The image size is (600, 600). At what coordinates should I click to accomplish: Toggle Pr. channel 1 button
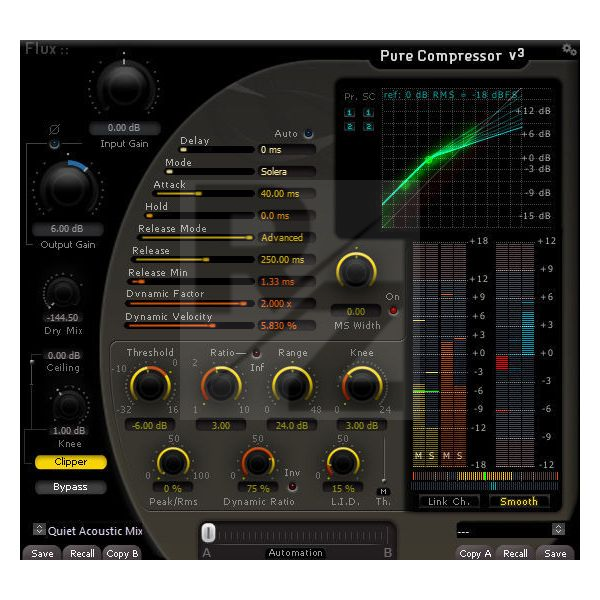(349, 112)
